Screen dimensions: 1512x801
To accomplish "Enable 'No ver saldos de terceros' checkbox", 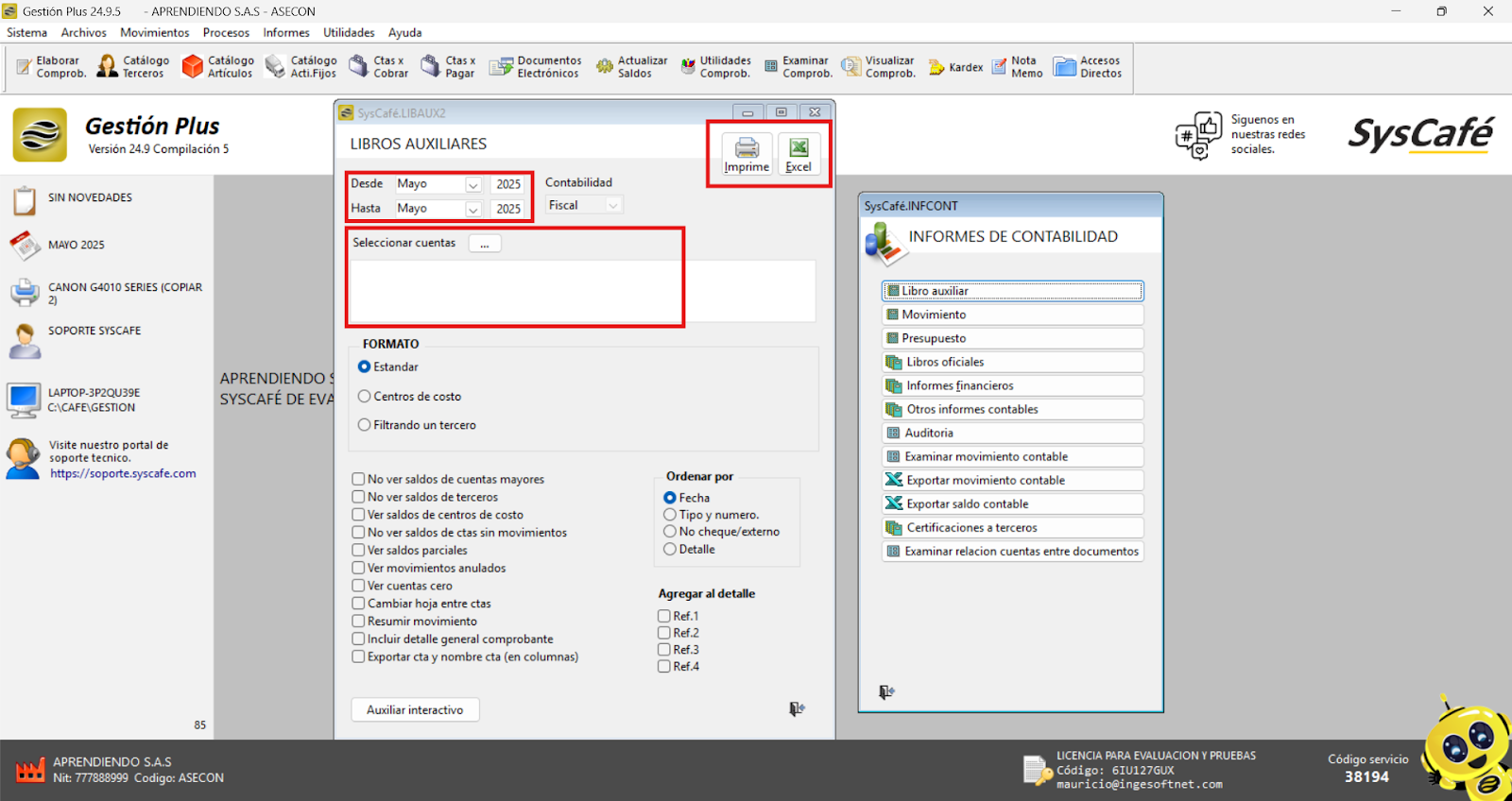I will tap(359, 497).
